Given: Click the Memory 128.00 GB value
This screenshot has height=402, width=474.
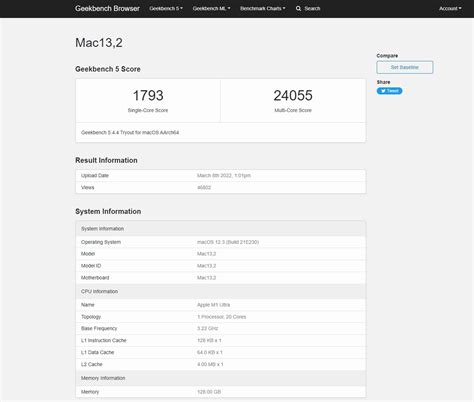Looking at the screenshot, I should tap(209, 392).
